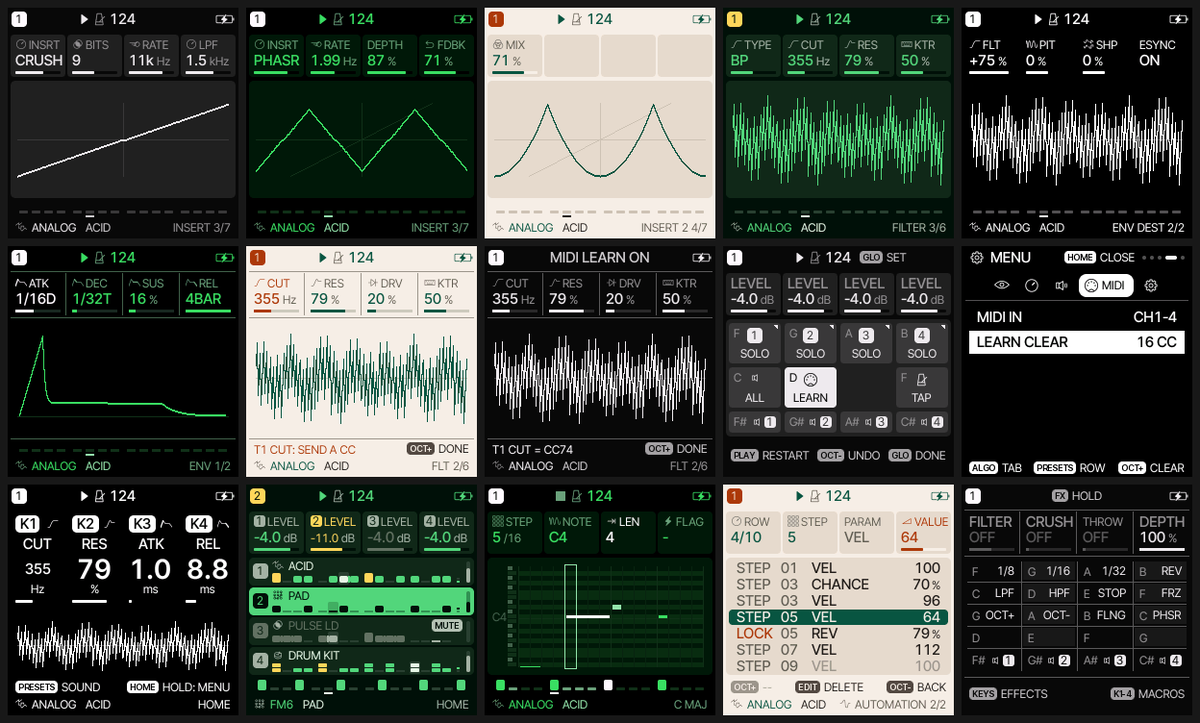Image resolution: width=1200 pixels, height=723 pixels.
Task: Open the gear tab right of MIDI
Action: (1151, 286)
